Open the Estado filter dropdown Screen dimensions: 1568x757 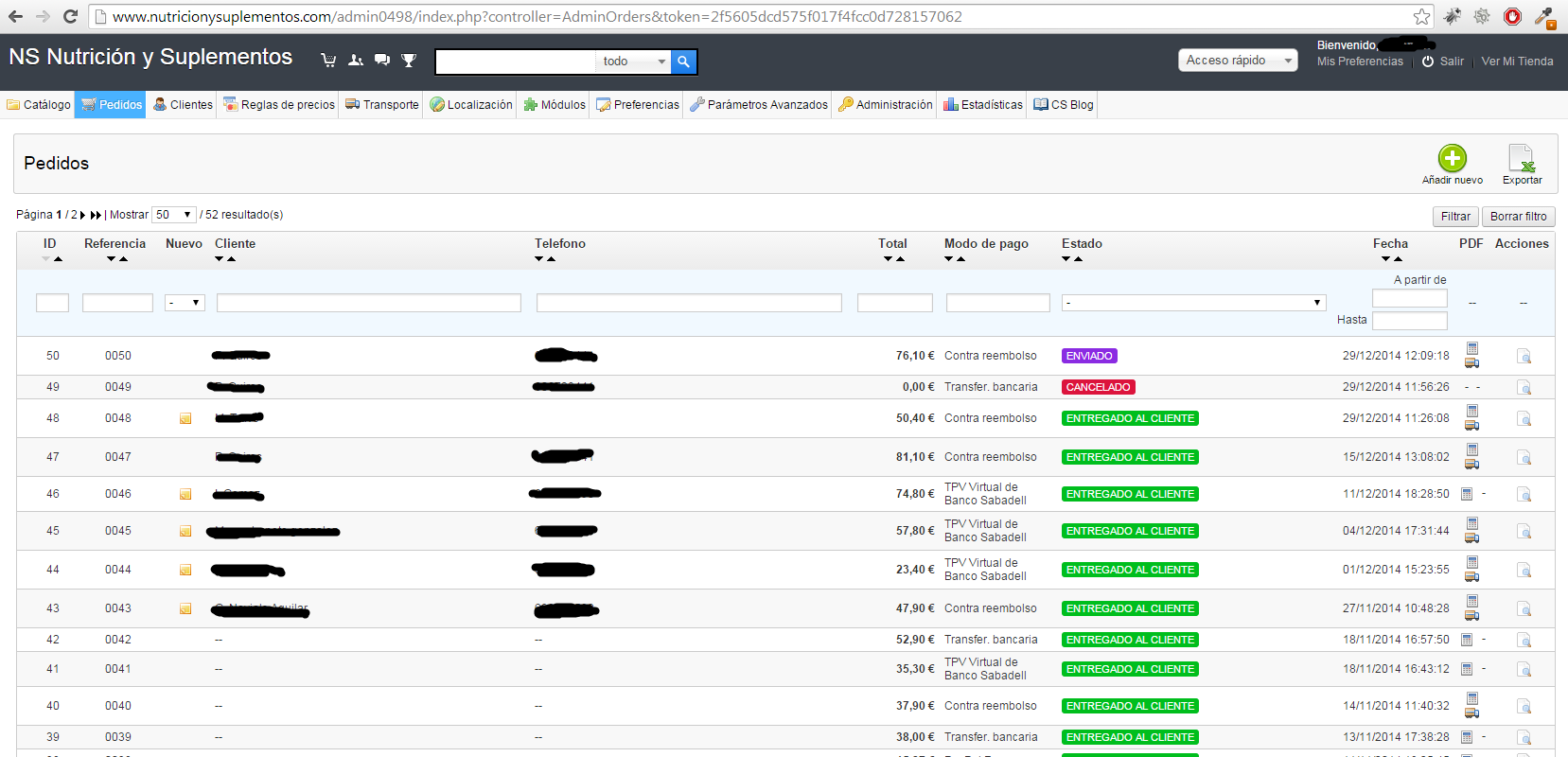(1193, 303)
